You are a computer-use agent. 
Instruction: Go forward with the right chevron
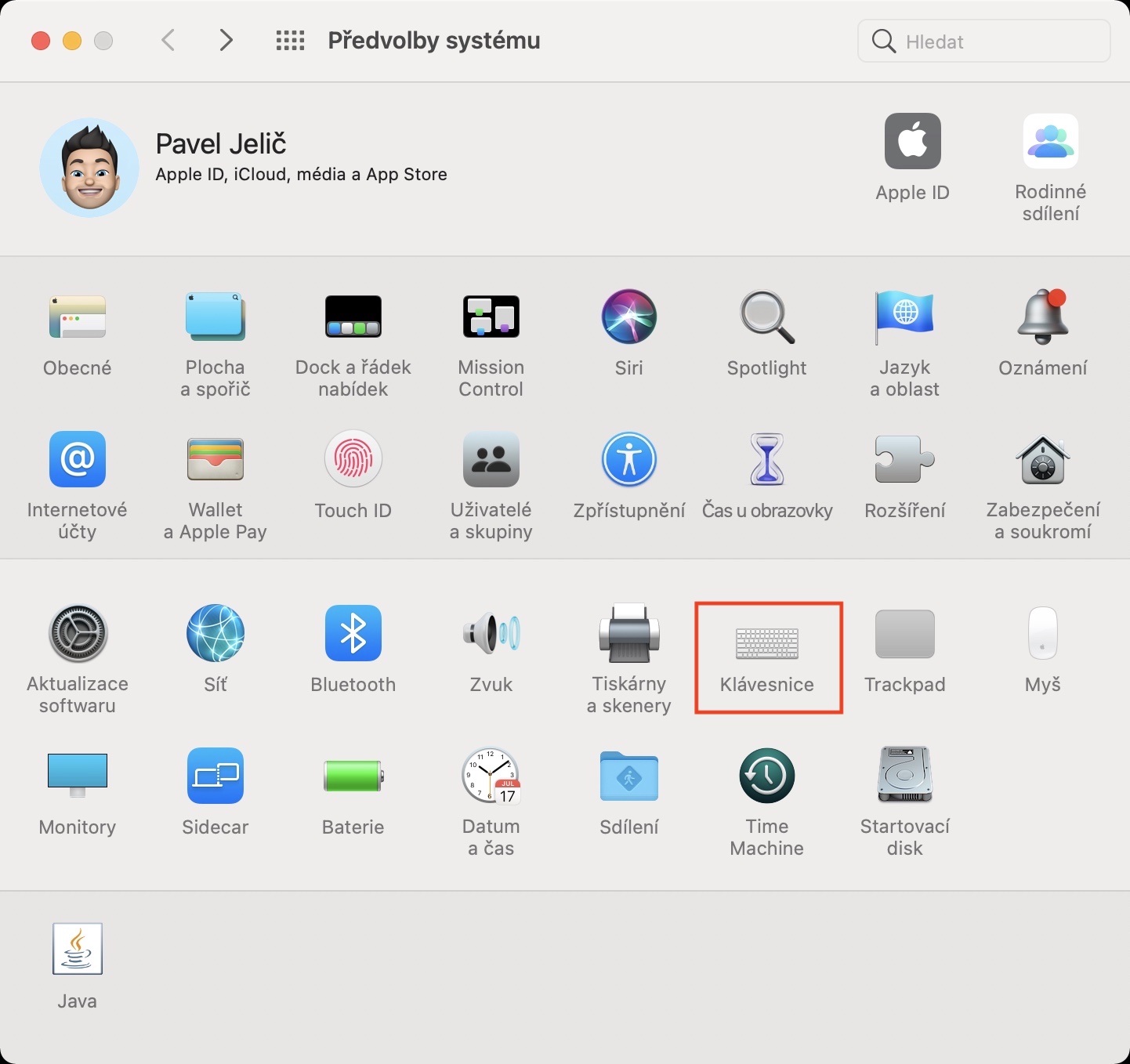pyautogui.click(x=226, y=40)
